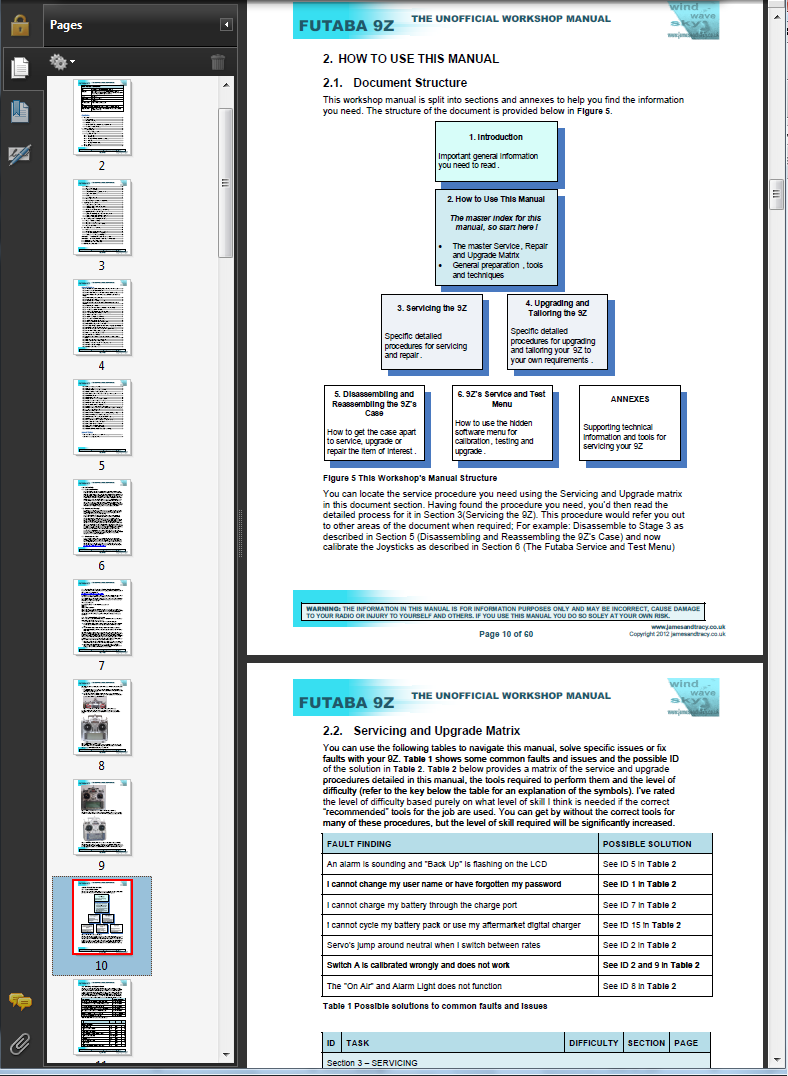Image resolution: width=788 pixels, height=1076 pixels.
Task: Click the 'SECTION' column header
Action: [647, 1043]
